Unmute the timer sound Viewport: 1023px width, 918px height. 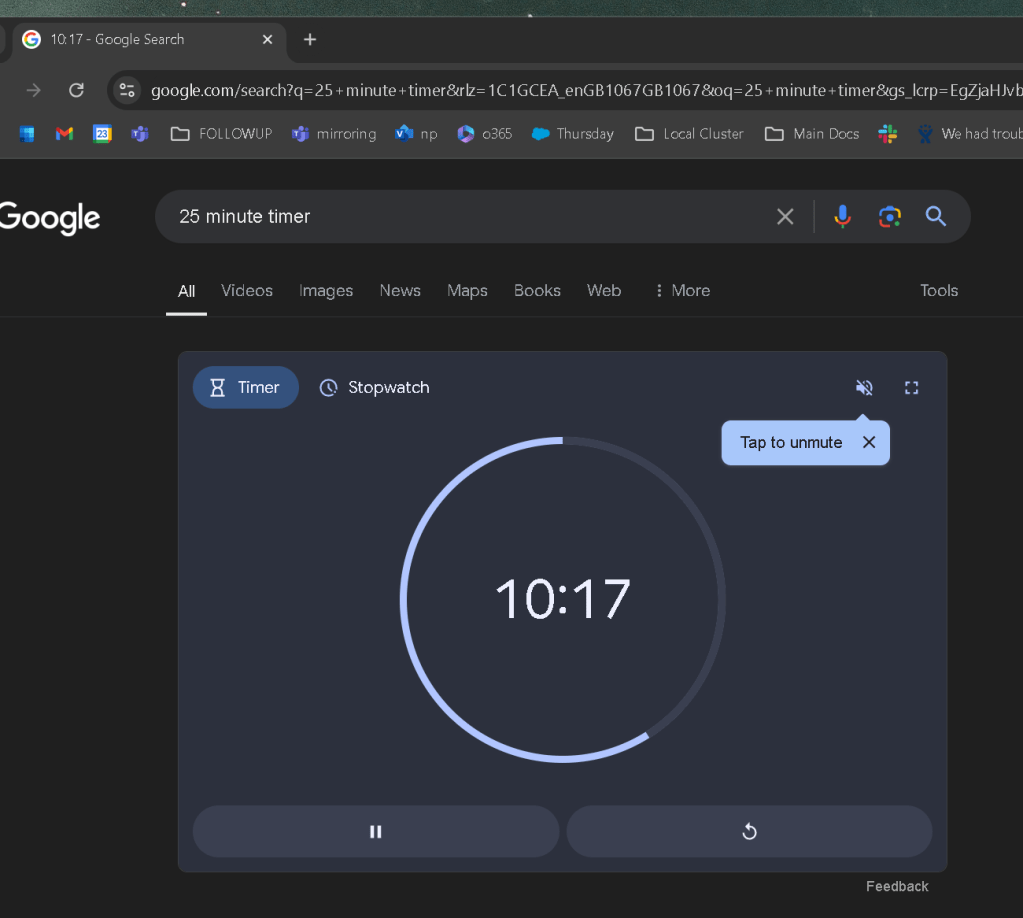pyautogui.click(x=864, y=388)
